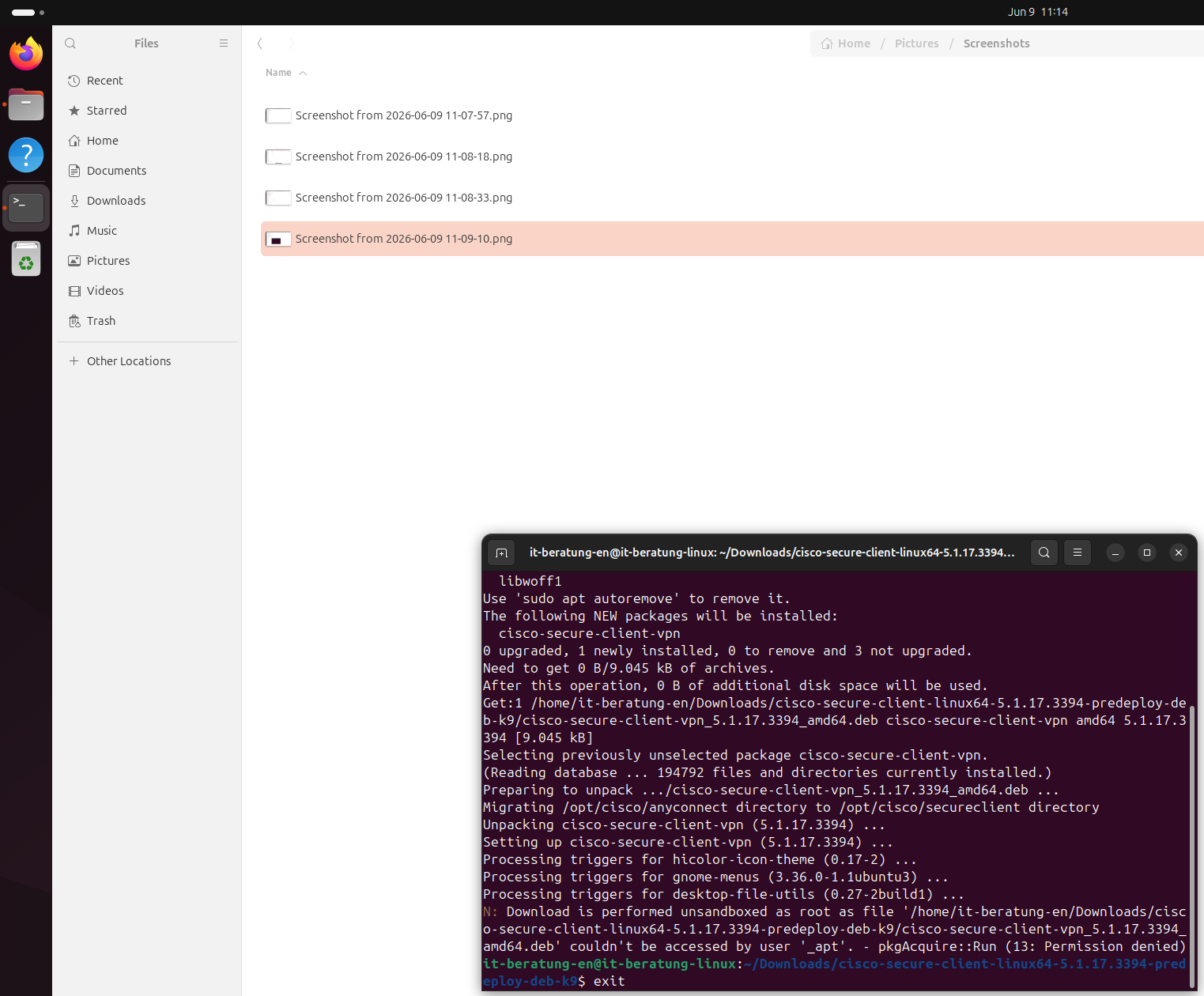Click the 'libwoff1' line in Terminal
1204x996 pixels.
point(530,581)
